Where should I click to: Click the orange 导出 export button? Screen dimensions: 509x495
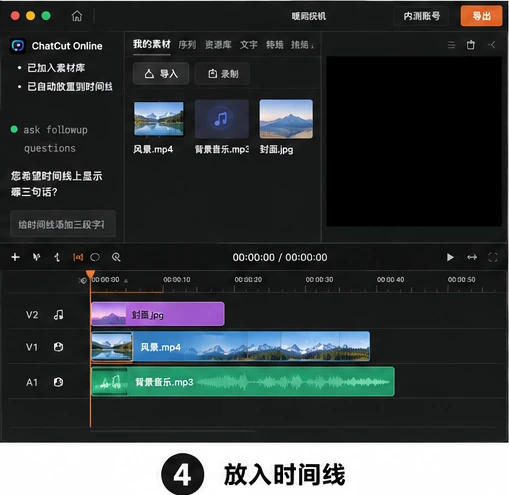point(481,16)
